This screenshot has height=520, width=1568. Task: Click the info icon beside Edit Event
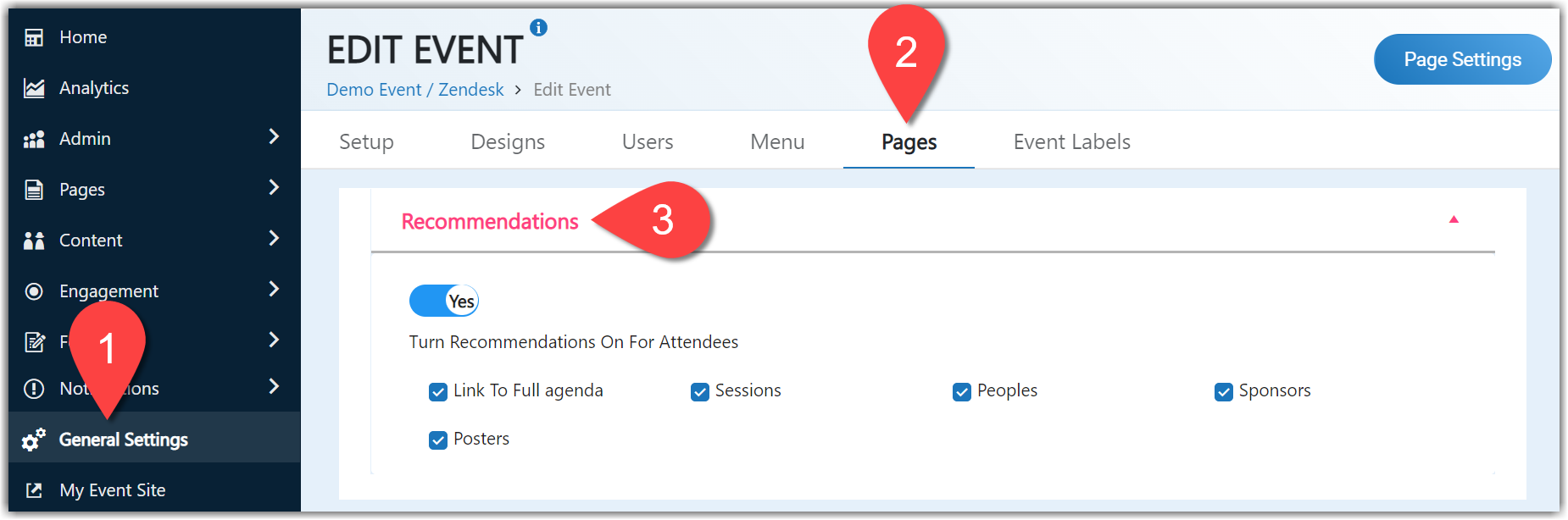pos(538,28)
